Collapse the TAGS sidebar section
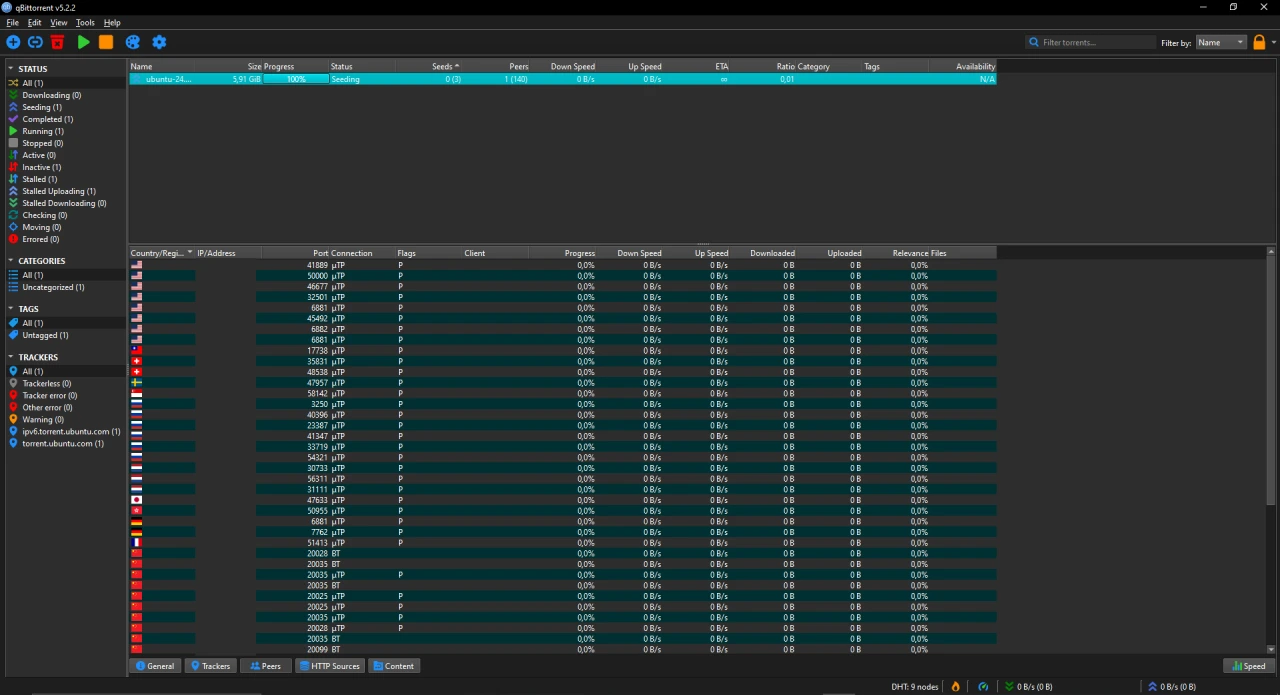Screen dimensions: 1280x695 pyautogui.click(x=11, y=309)
